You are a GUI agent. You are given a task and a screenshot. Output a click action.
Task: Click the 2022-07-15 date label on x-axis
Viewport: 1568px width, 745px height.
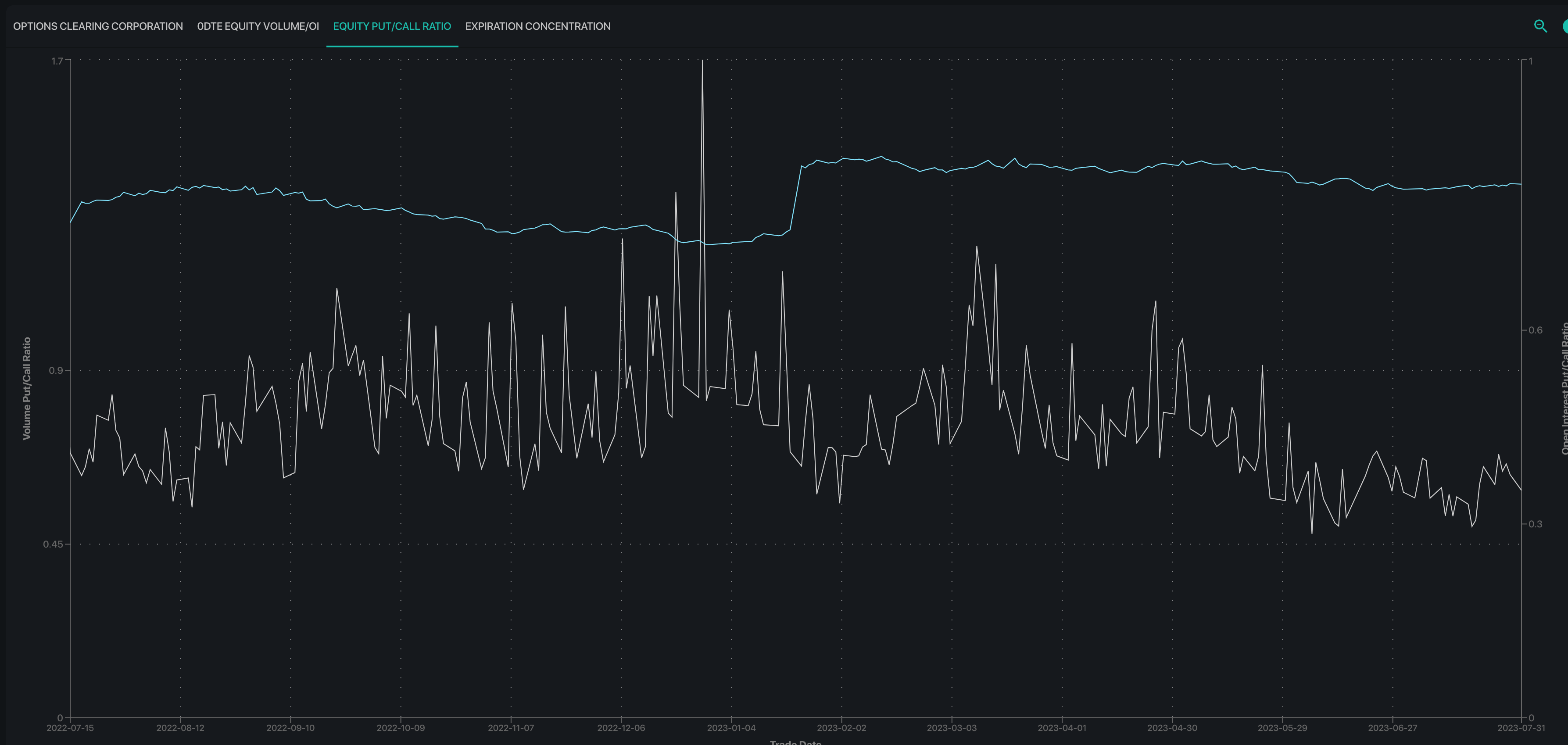click(70, 728)
